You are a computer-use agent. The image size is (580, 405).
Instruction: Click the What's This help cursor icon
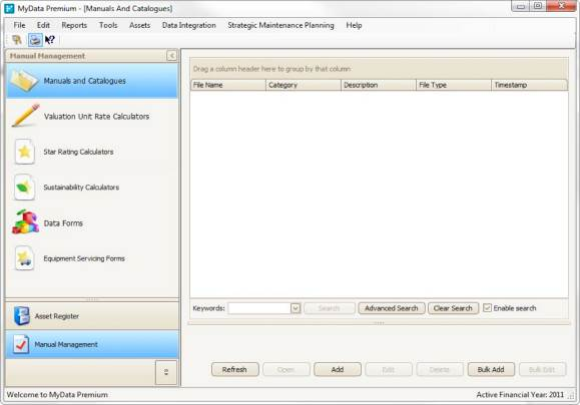point(50,40)
